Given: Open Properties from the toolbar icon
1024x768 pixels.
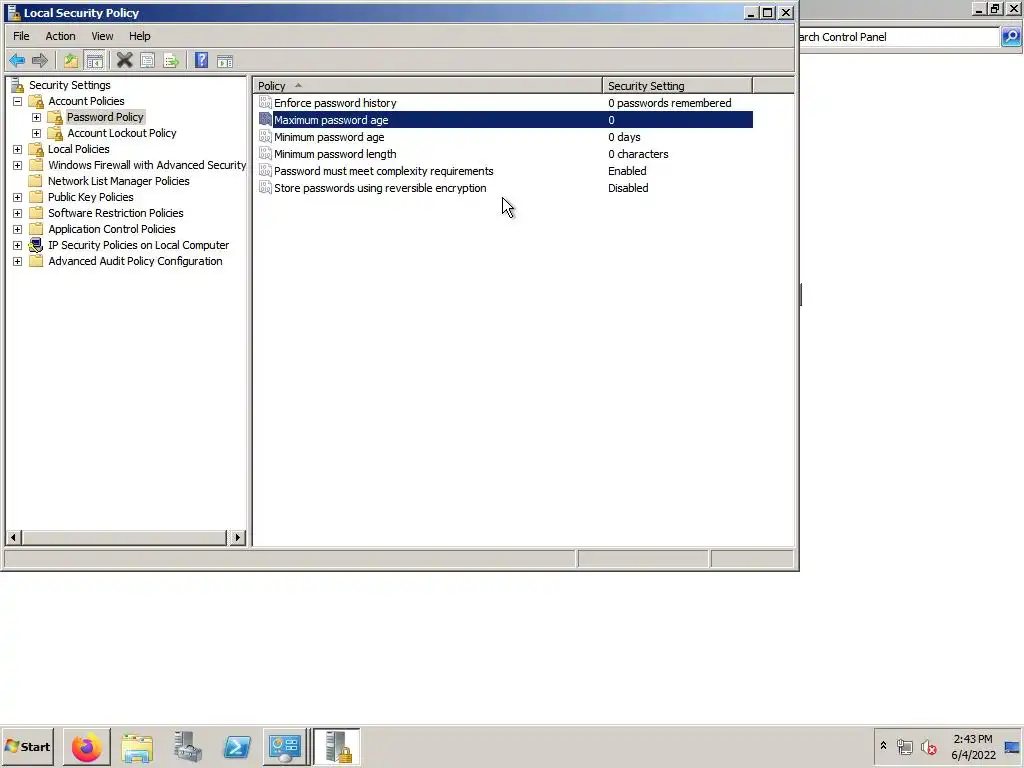Looking at the screenshot, I should 148,61.
